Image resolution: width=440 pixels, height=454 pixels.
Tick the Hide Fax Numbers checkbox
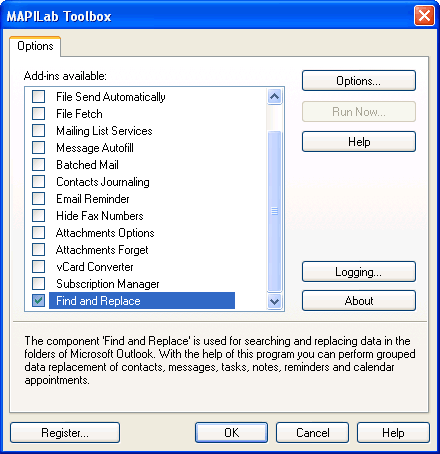click(38, 216)
